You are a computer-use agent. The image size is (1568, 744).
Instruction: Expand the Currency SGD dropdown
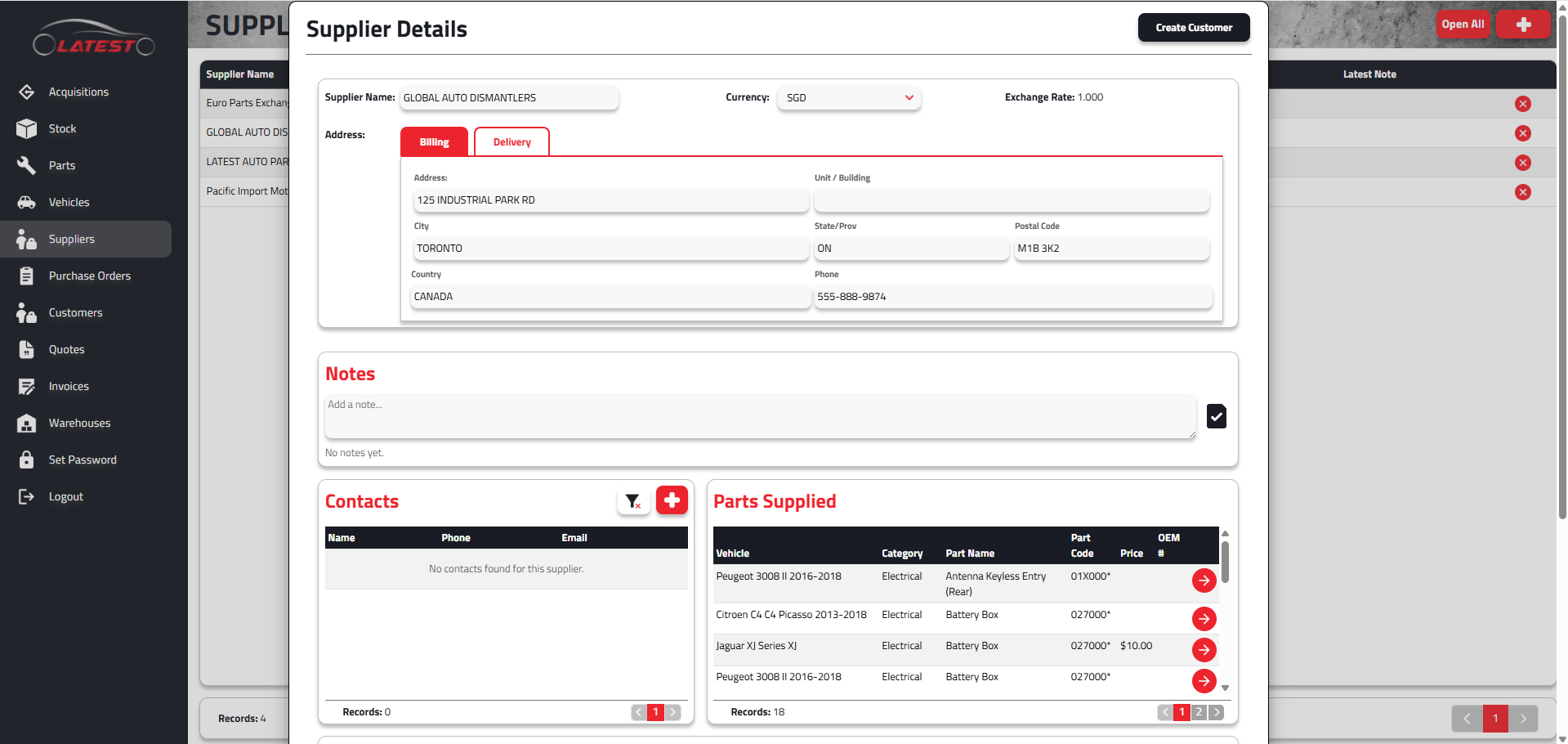[x=849, y=98]
